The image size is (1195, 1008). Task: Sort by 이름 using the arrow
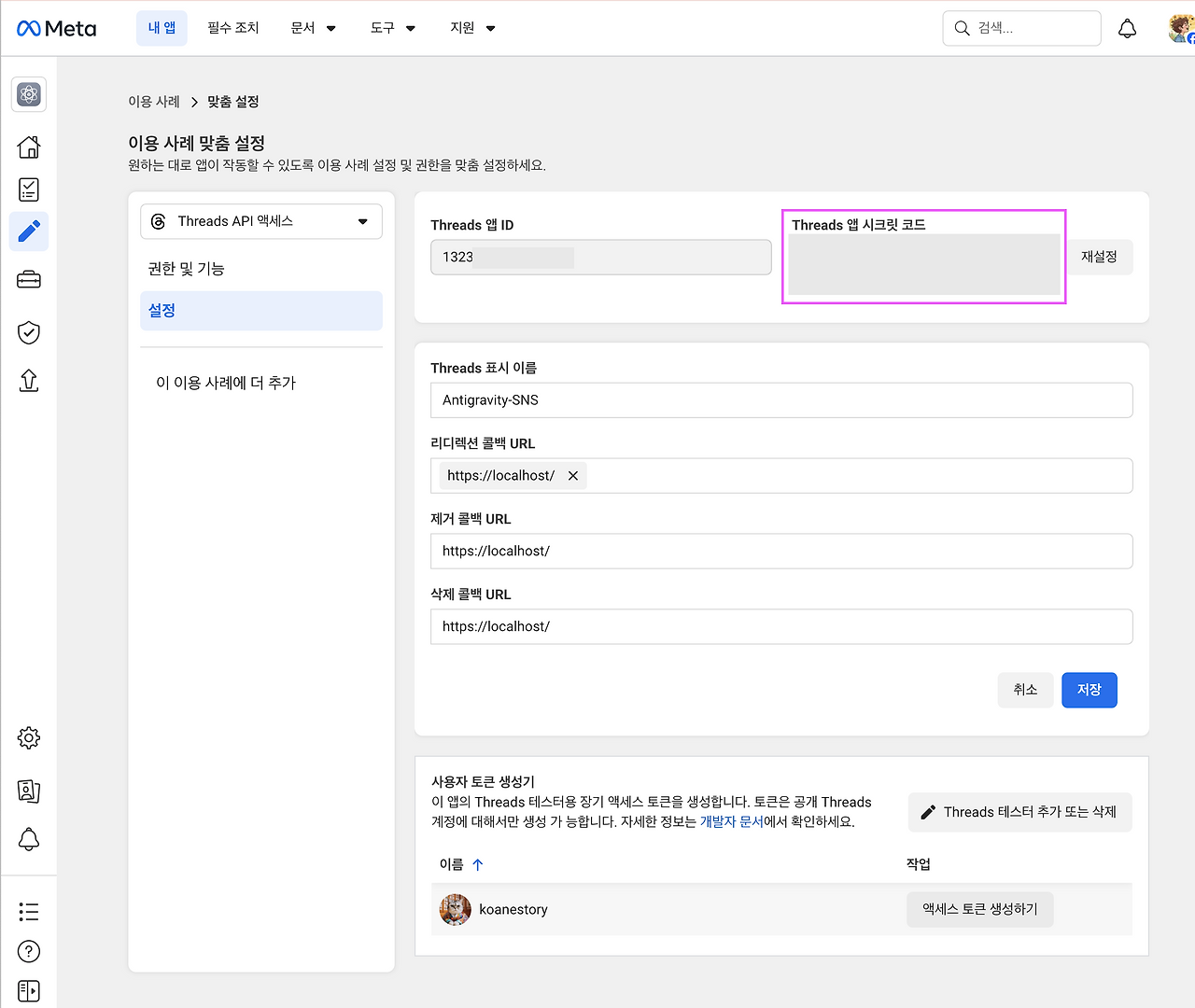pyautogui.click(x=478, y=865)
